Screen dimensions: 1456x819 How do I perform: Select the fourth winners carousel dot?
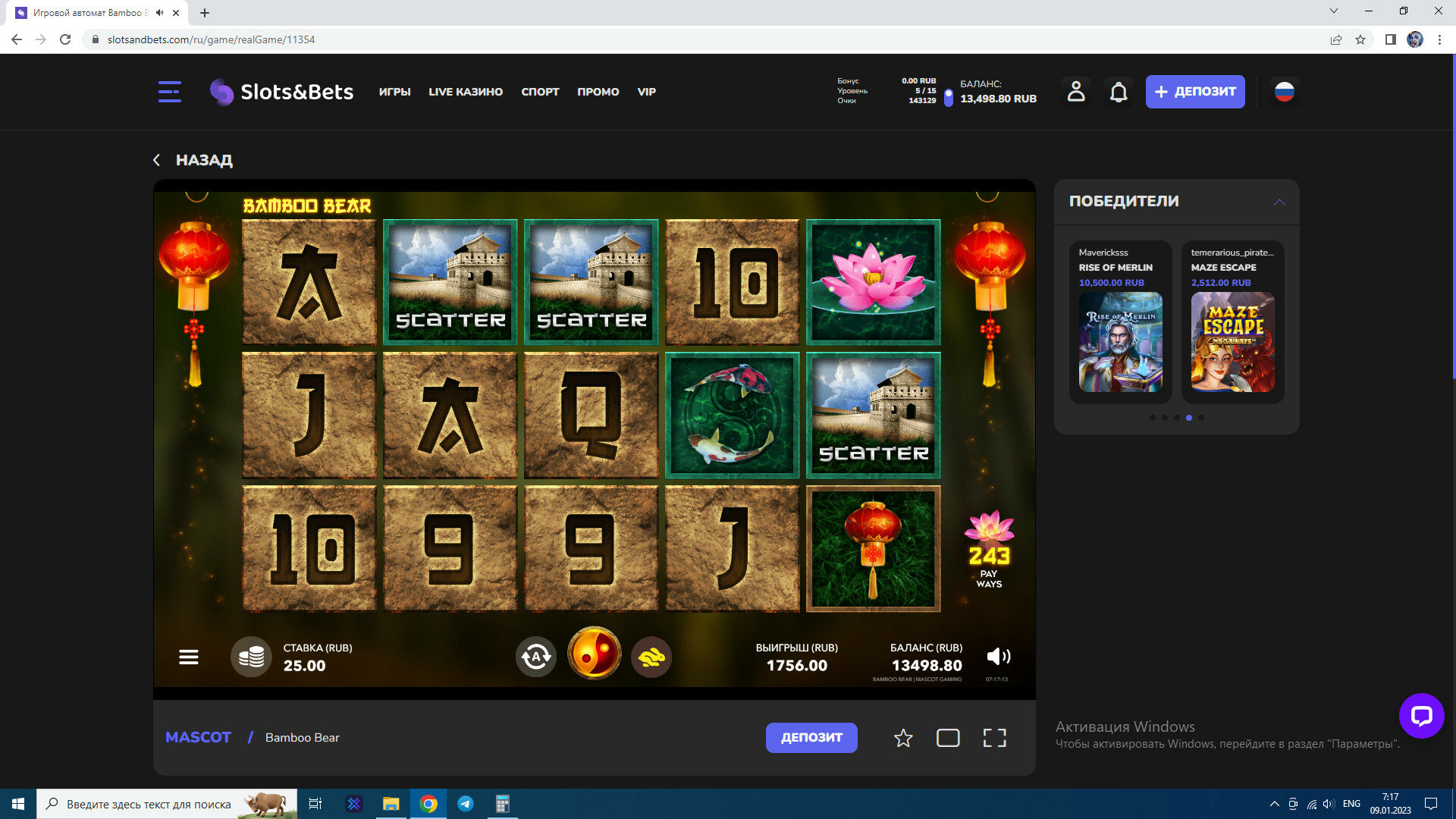1189,418
